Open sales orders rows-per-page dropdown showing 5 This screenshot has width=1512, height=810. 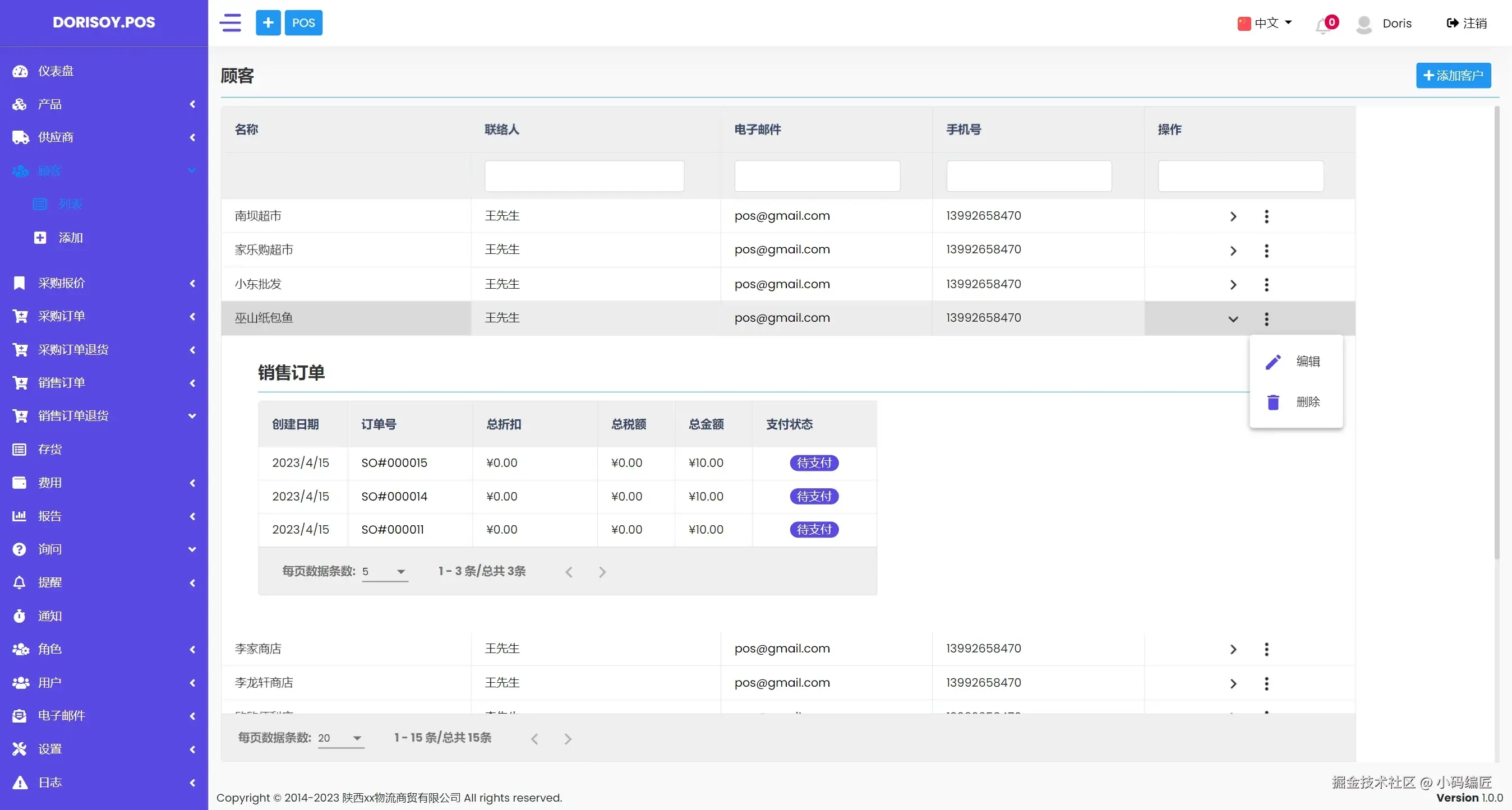(385, 571)
